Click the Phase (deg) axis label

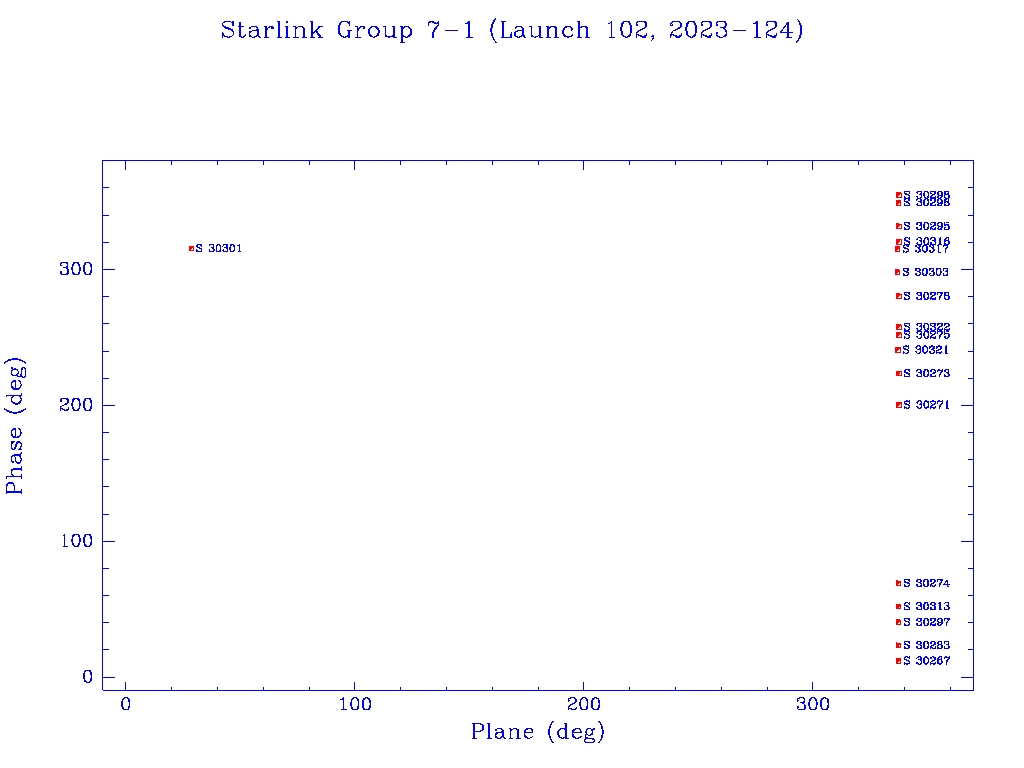coord(14,426)
